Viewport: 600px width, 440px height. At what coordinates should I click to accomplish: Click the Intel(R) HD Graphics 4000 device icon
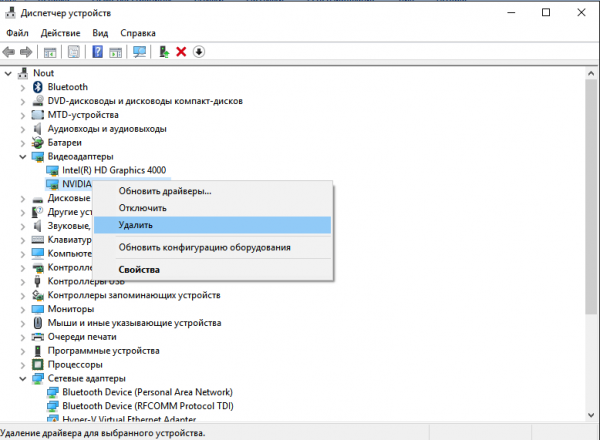[x=52, y=170]
